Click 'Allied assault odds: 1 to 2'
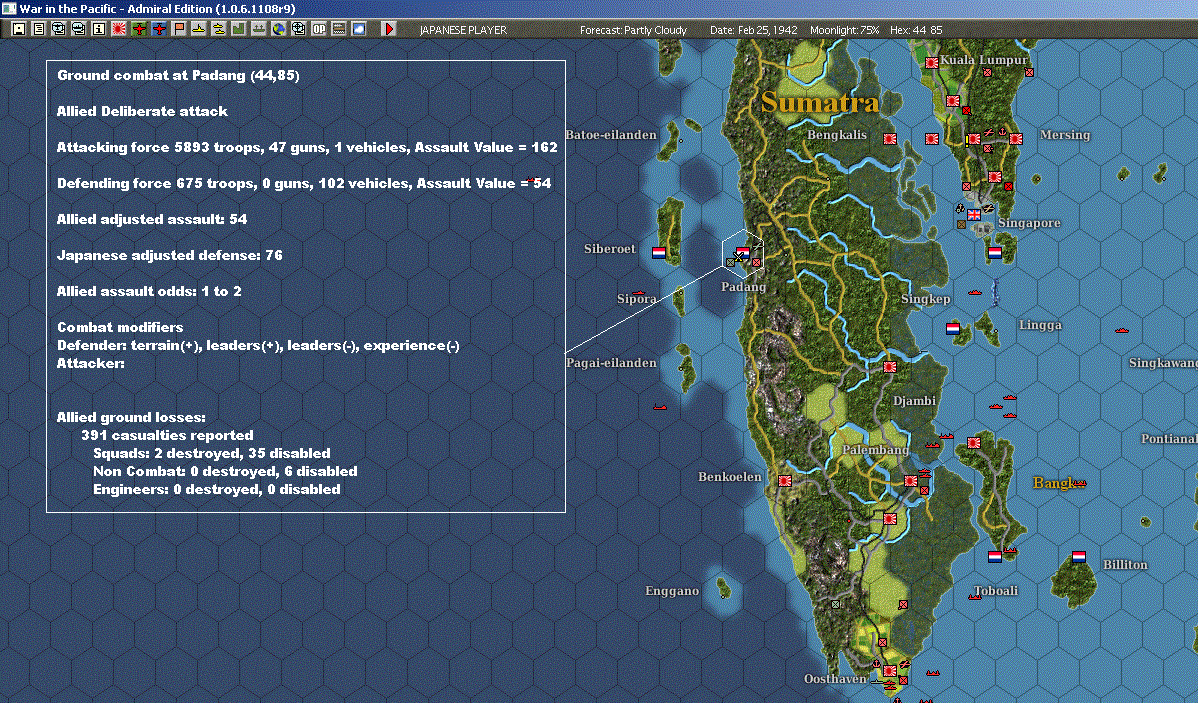Viewport: 1198px width, 703px height. click(x=149, y=290)
